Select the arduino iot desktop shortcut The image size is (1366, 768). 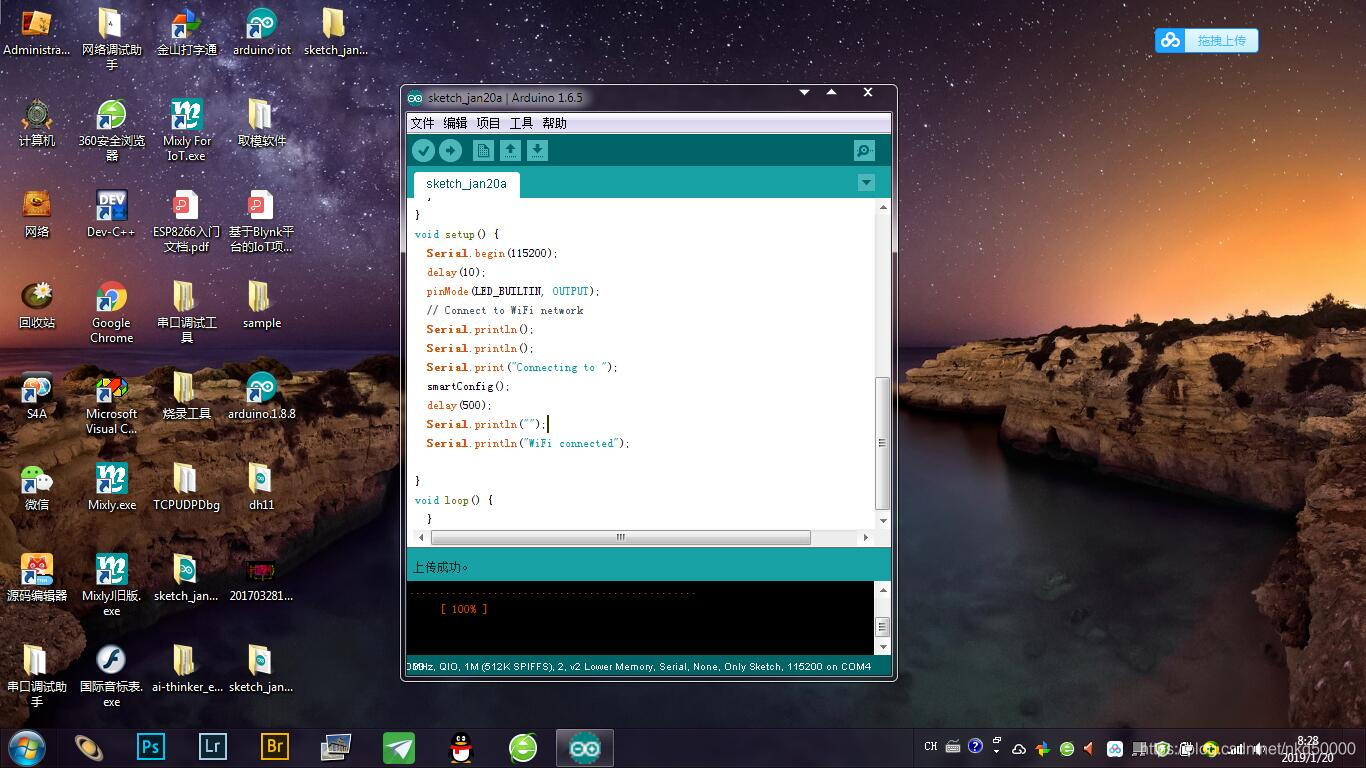[x=261, y=33]
